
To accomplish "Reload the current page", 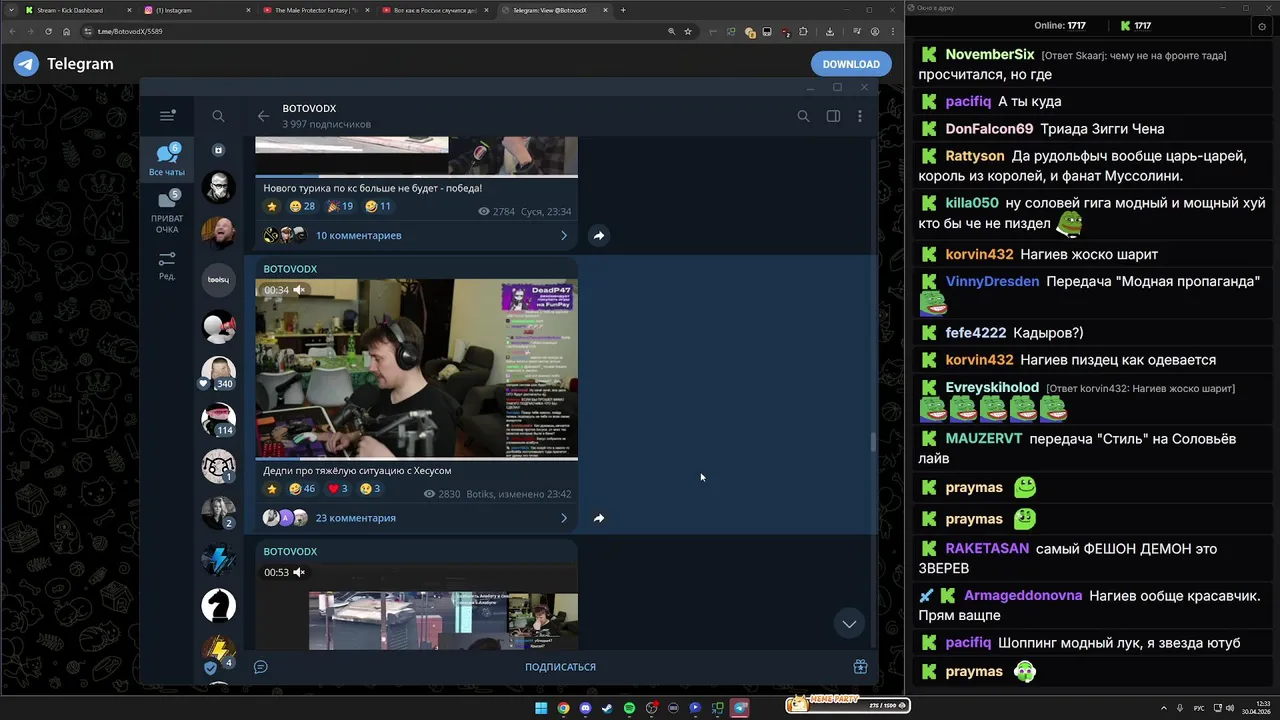I will (x=48, y=31).
